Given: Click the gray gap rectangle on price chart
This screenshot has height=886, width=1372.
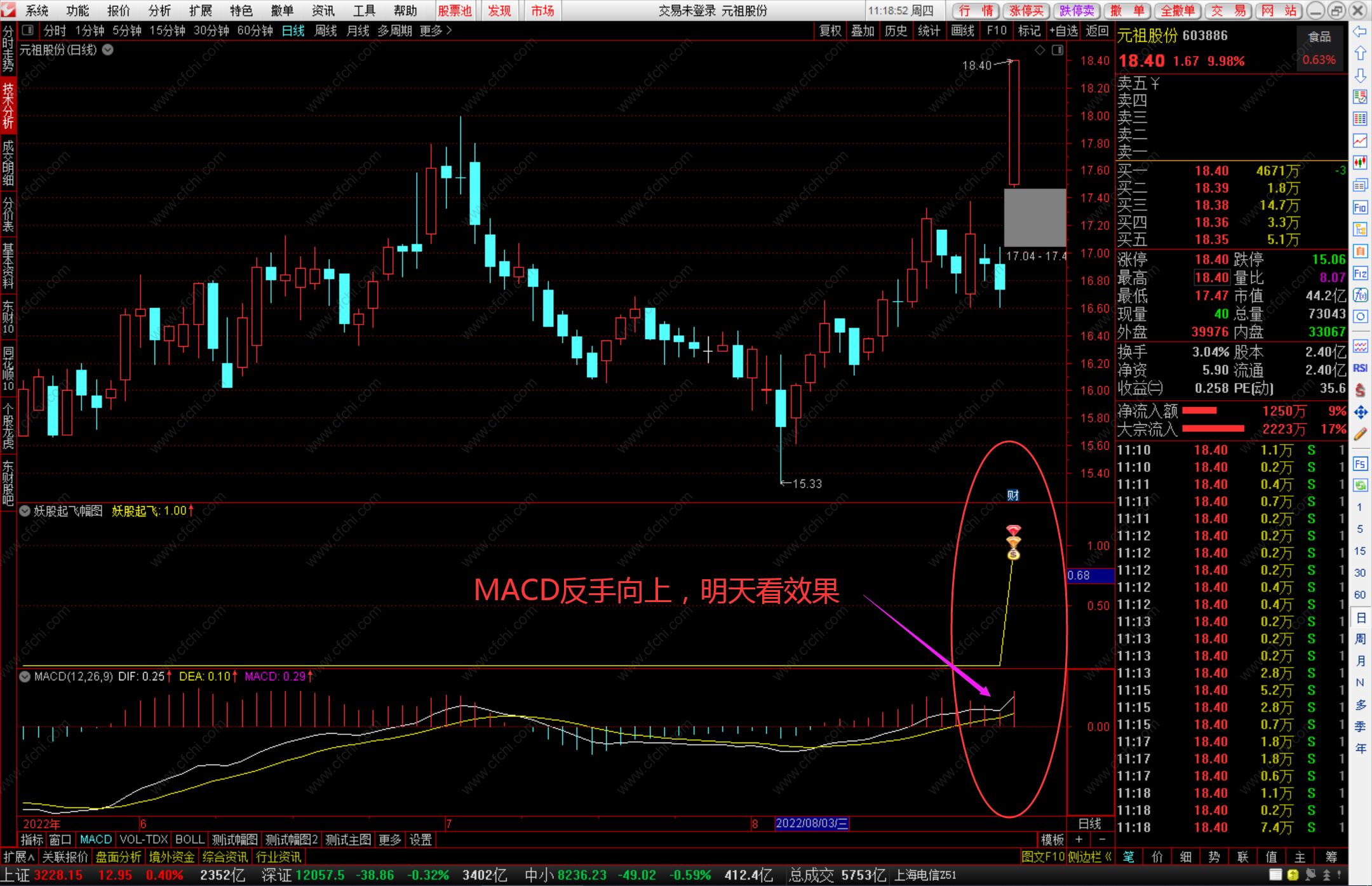Looking at the screenshot, I should 1035,217.
